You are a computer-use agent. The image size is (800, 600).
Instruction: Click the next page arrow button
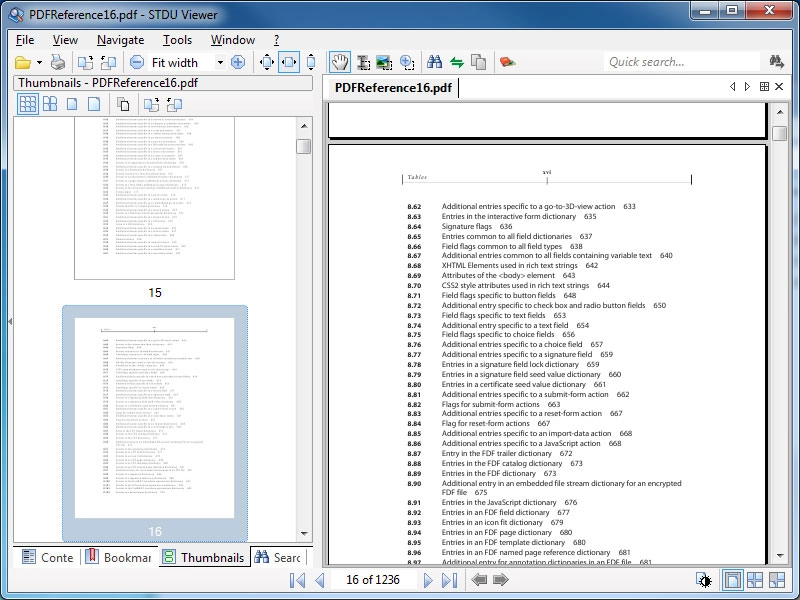pyautogui.click(x=428, y=580)
